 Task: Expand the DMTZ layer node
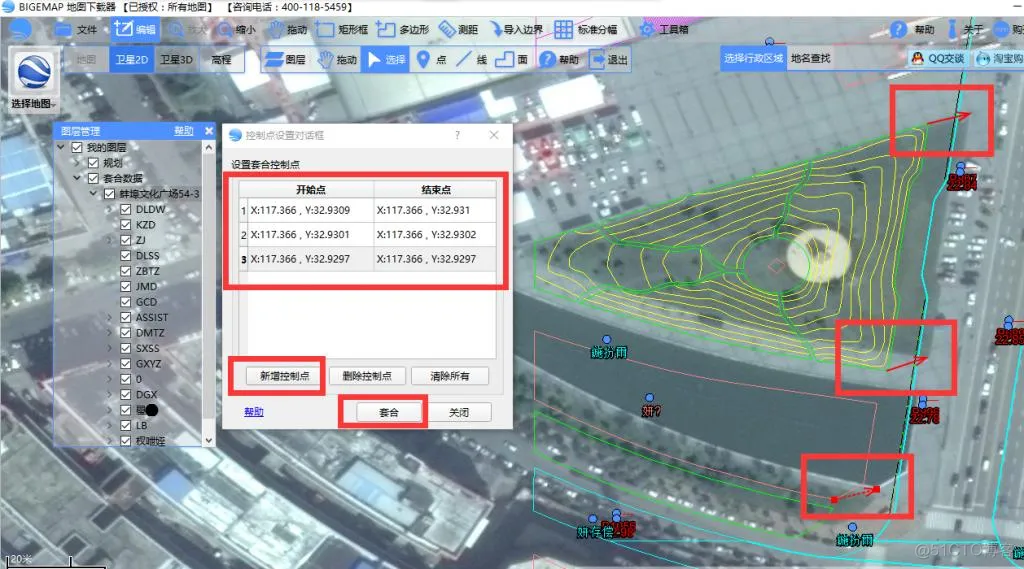coord(110,333)
